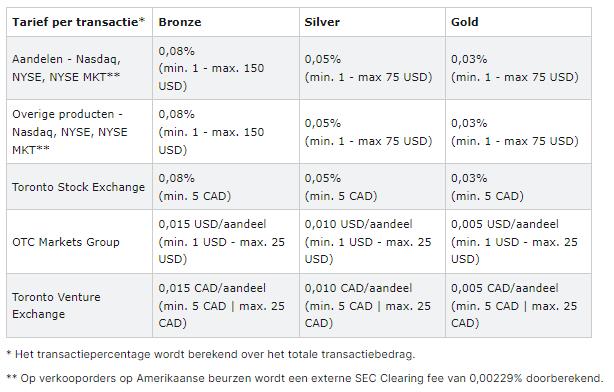Viewport: 614px width, 392px height.
Task: Click Bronze 0,015 USD/aandeel OTC cell
Action: click(221, 242)
